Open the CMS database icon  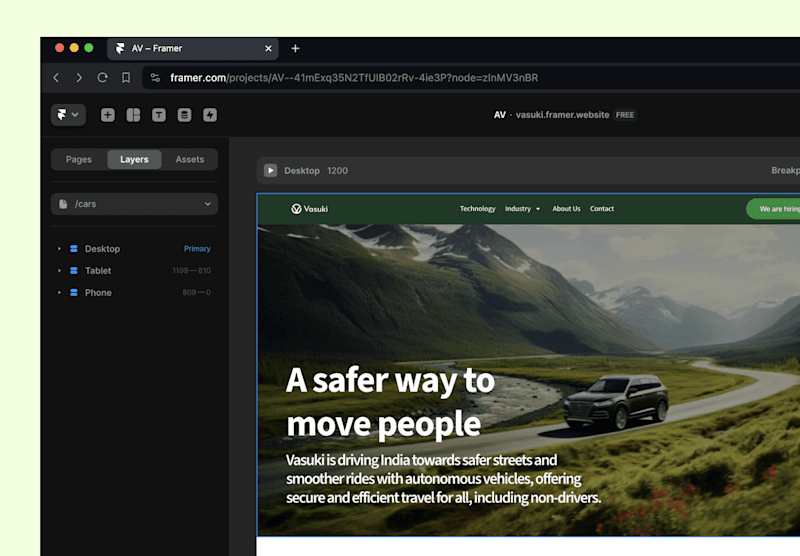(184, 115)
